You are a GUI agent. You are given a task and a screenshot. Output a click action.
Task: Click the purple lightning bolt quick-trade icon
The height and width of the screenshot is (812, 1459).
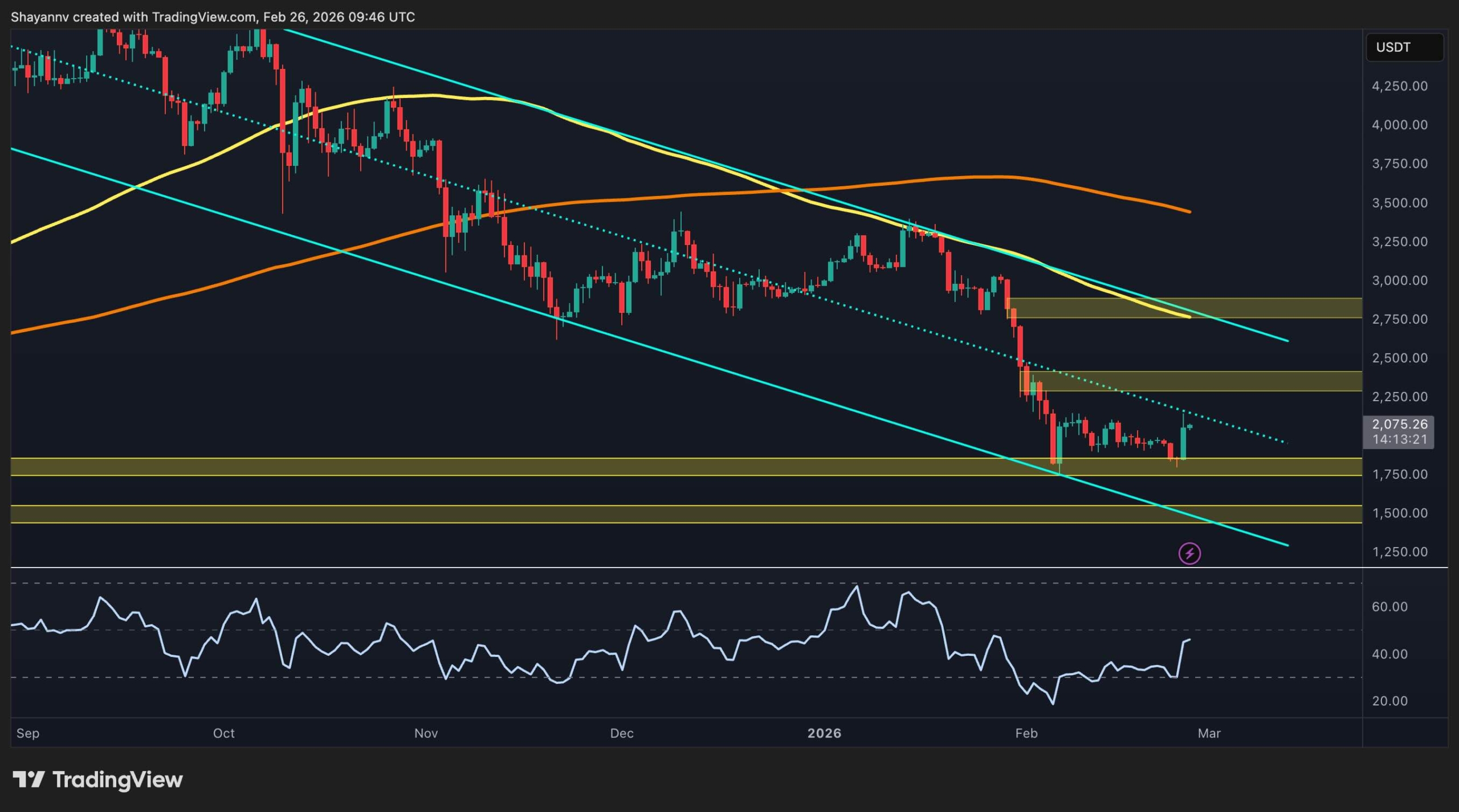1189,552
